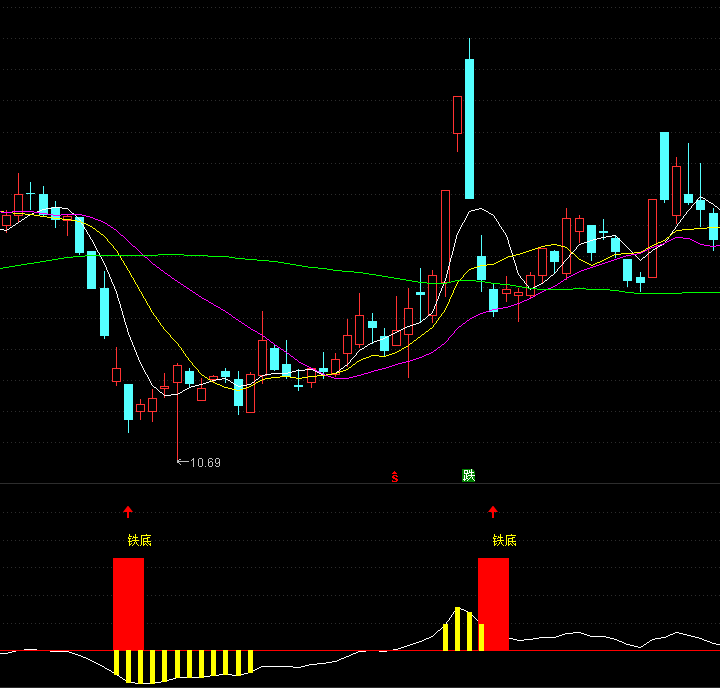This screenshot has height=688, width=720.
Task: Click the 10.69 low price label
Action: (x=205, y=463)
